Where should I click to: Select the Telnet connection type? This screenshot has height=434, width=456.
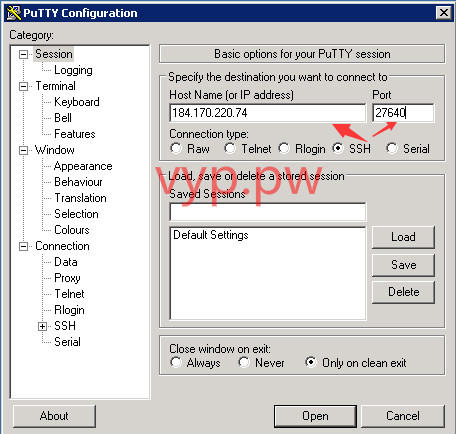[x=230, y=148]
